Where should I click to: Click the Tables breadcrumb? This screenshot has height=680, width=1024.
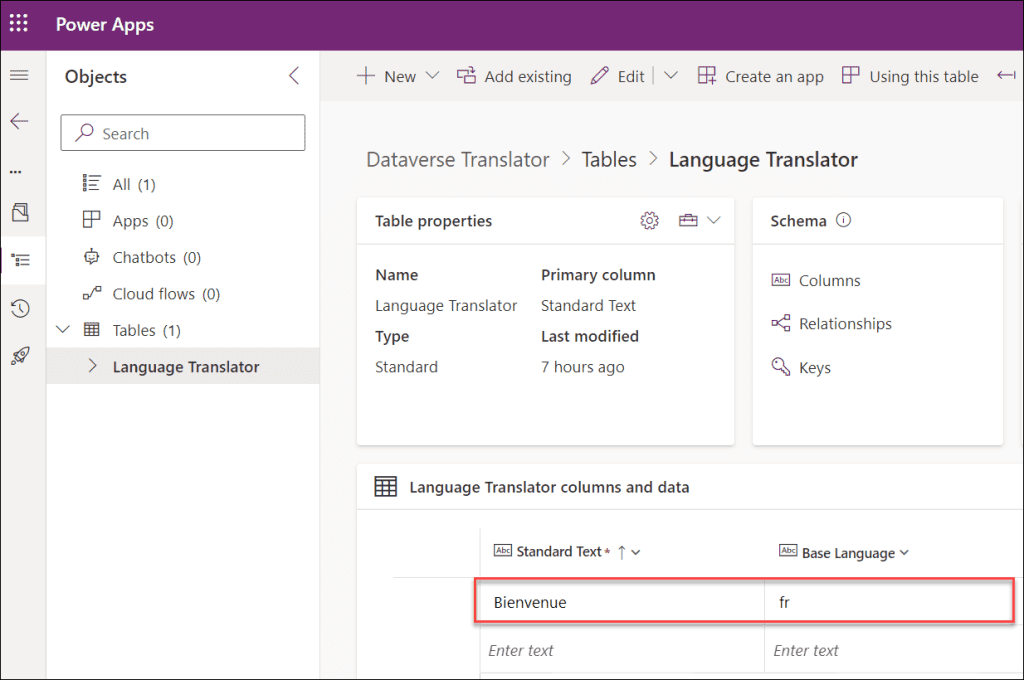pos(609,159)
